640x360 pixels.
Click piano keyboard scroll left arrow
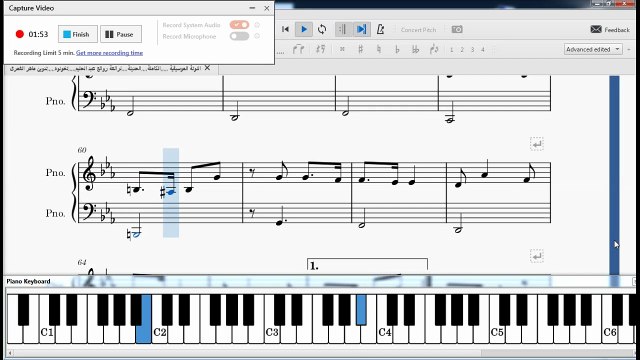pyautogui.click(x=10, y=353)
